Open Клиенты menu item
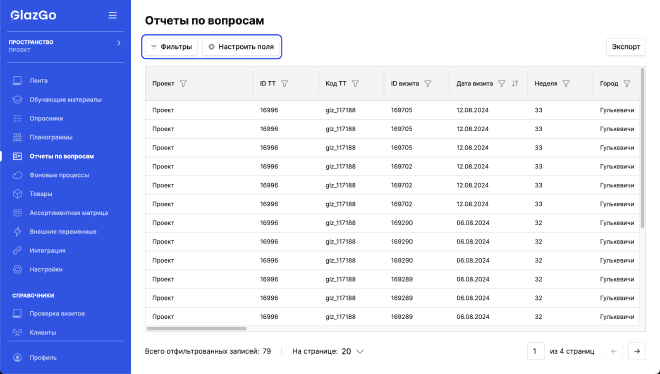Image resolution: width=660 pixels, height=374 pixels. 43,332
